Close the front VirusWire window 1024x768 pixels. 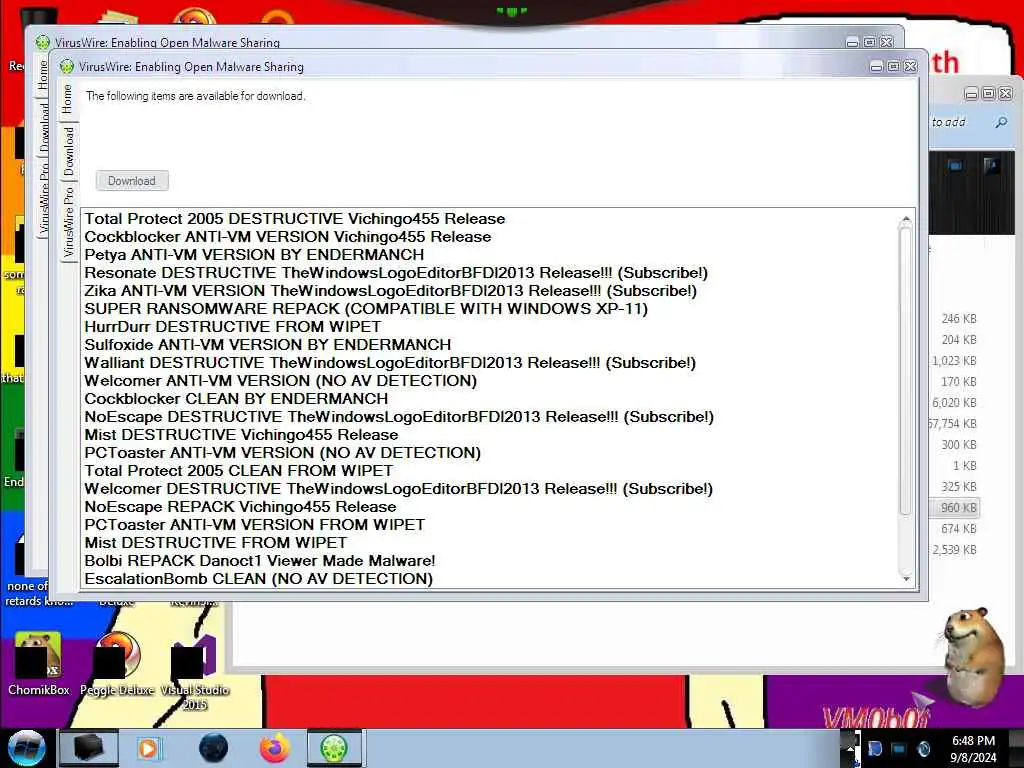coord(910,67)
